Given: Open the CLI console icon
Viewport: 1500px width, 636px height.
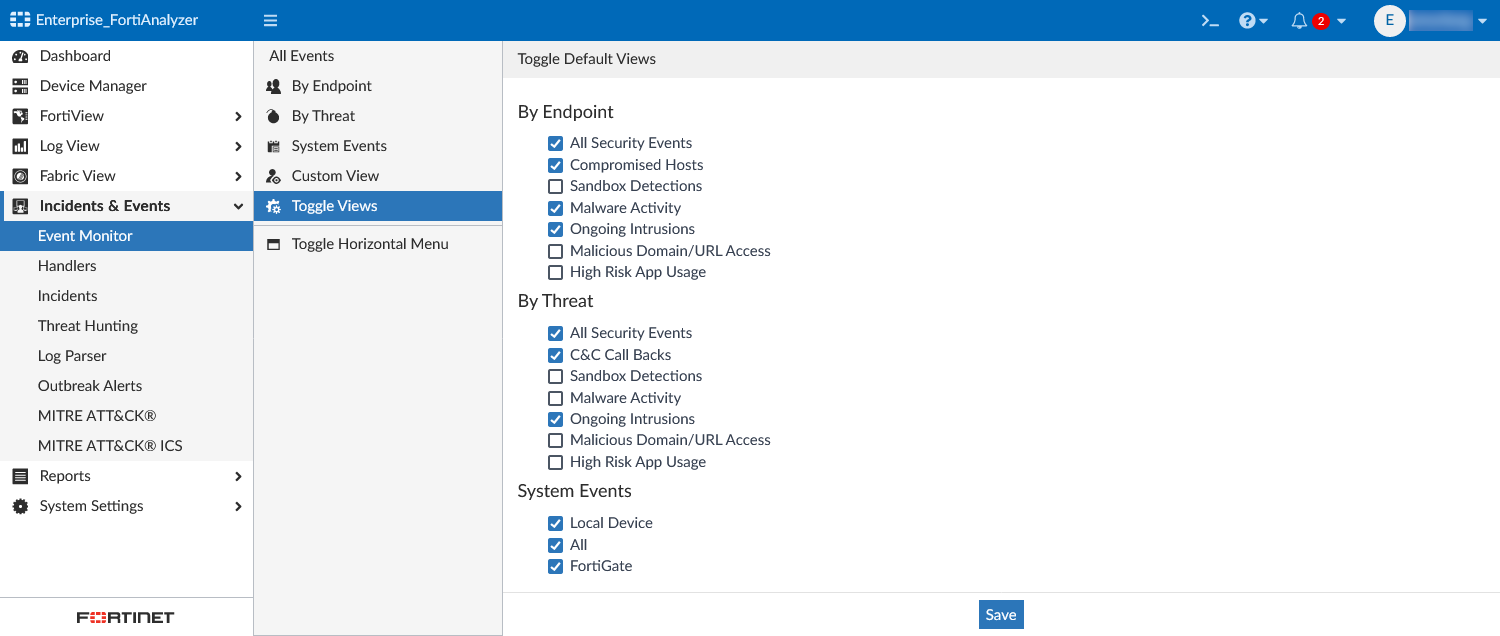Looking at the screenshot, I should [x=1210, y=20].
